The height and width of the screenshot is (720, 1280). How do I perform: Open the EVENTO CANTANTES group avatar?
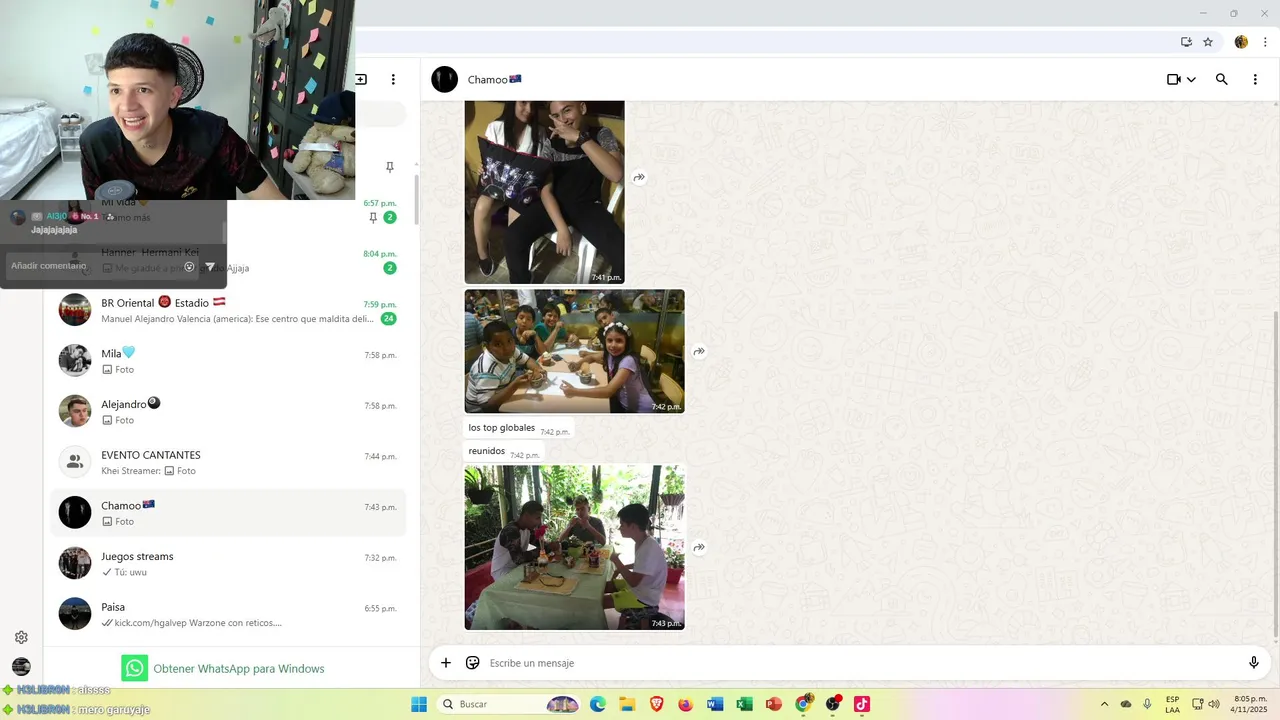75,462
